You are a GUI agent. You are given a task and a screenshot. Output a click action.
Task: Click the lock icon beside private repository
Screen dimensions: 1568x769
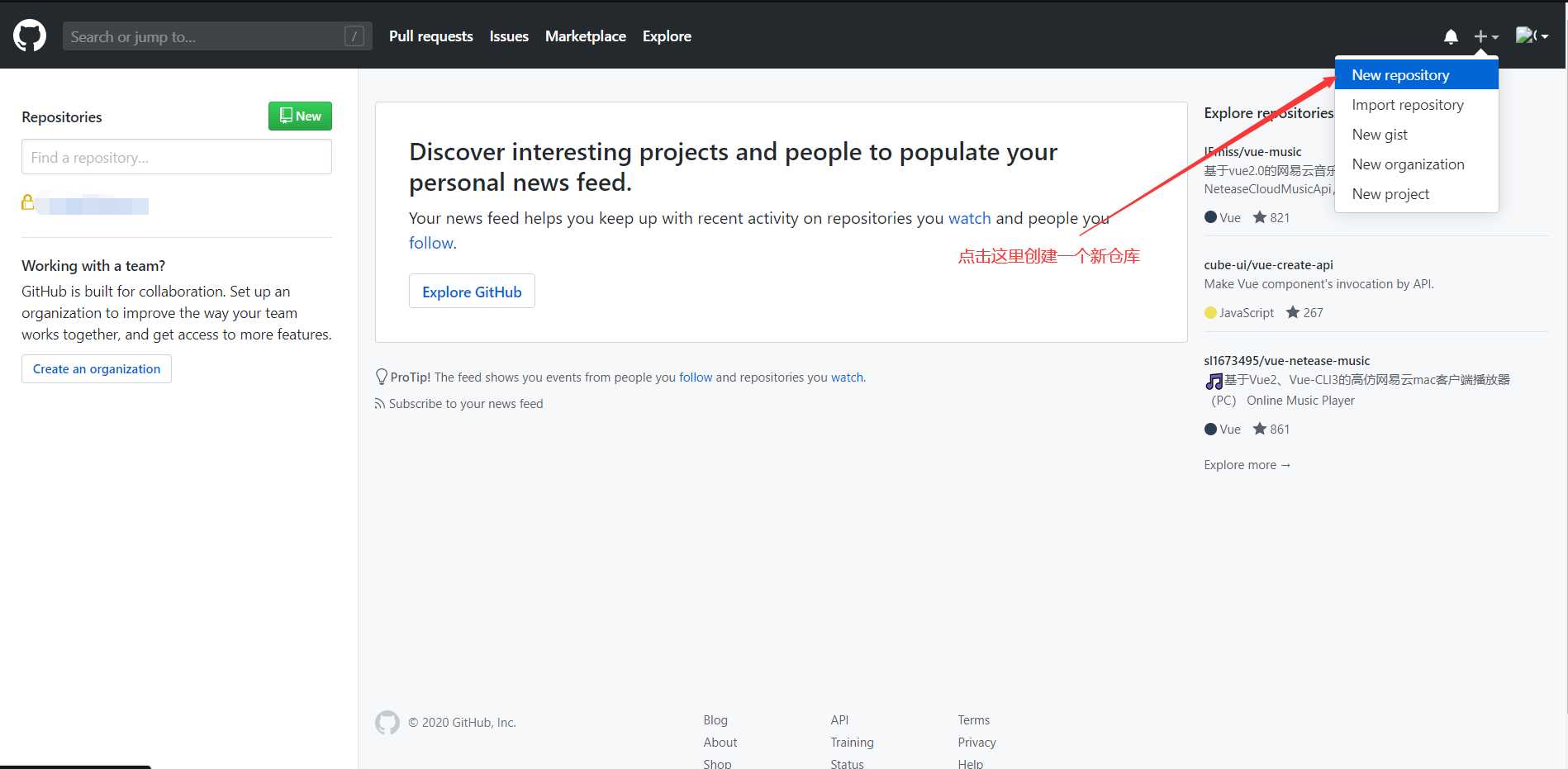point(28,202)
